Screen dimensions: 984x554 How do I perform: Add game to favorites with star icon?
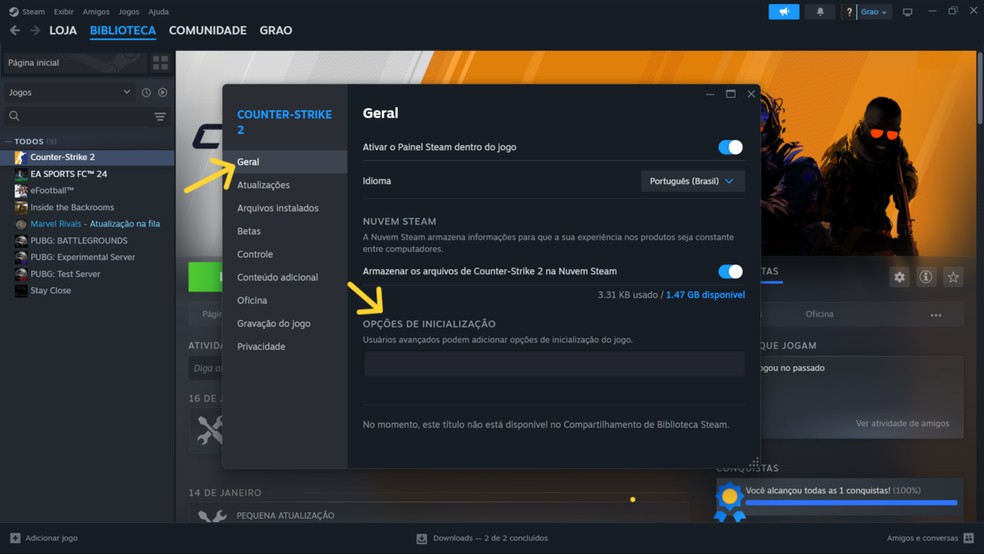953,277
